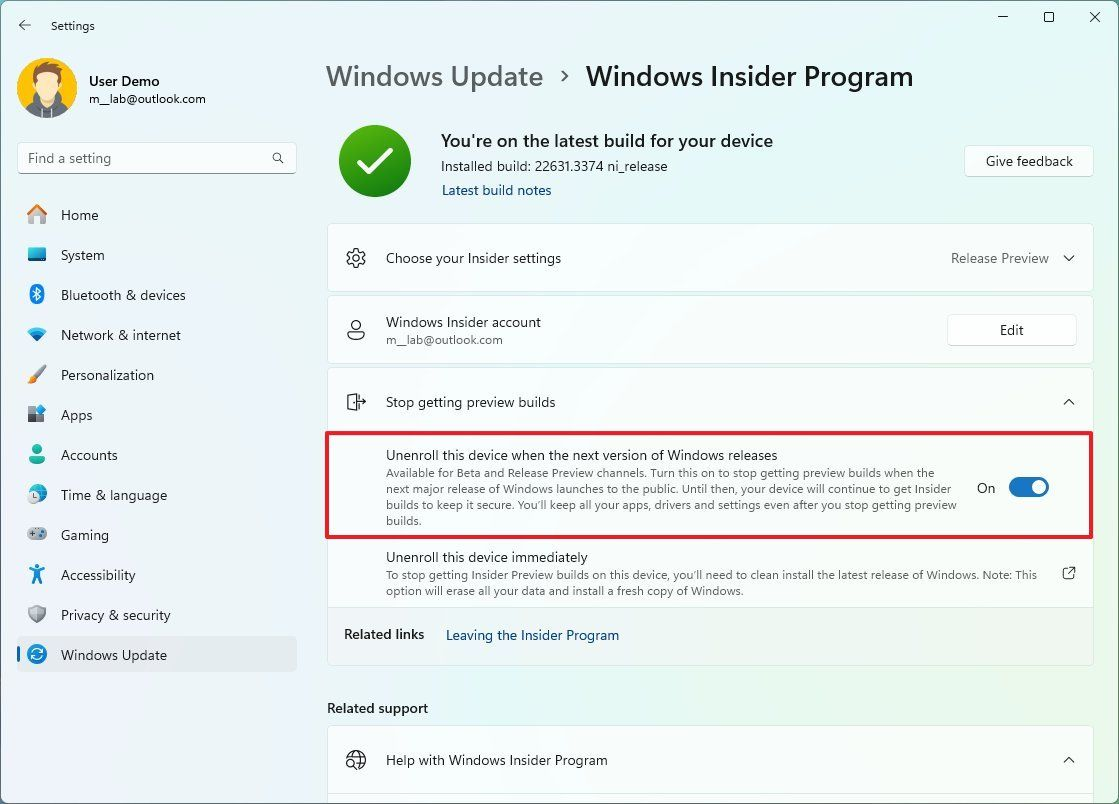Turn off the Unenroll this device toggle
Screen dimensions: 1119x804
coord(1028,487)
